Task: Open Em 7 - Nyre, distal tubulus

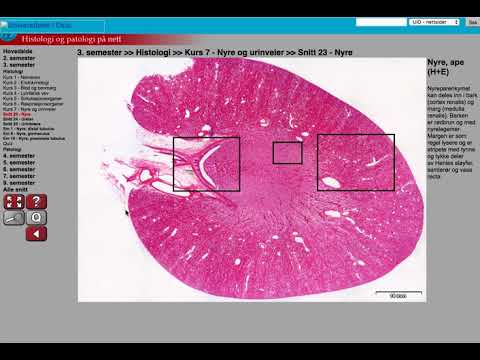Action: tap(28, 128)
